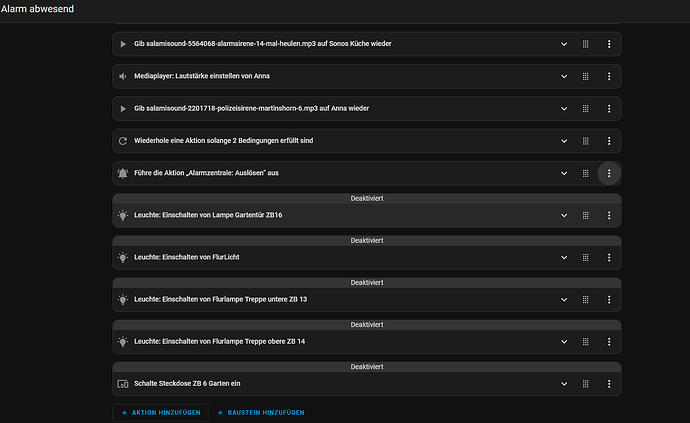Click text 'Leuchte: Einschalten von FlurLicht'
Image resolution: width=690 pixels, height=423 pixels.
187,257
